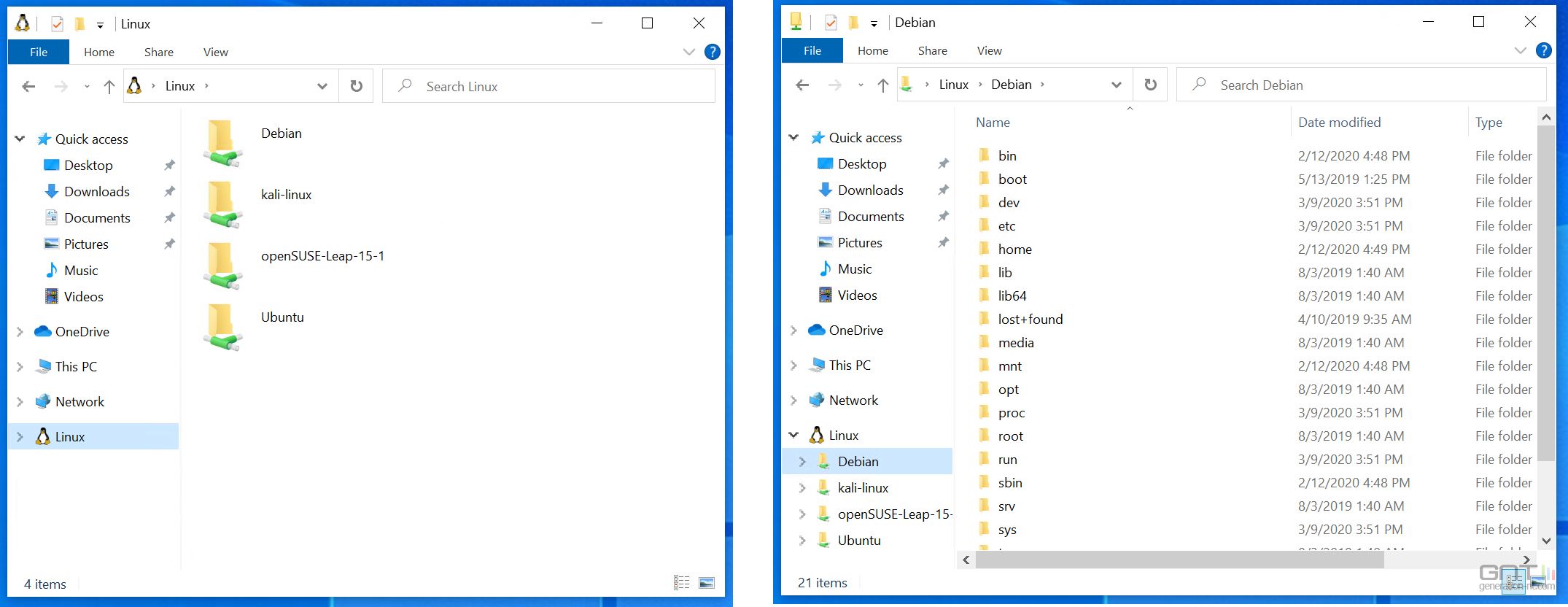Click the New folder quick-access icon in Debian title bar
This screenshot has height=607, width=1568.
(x=853, y=23)
